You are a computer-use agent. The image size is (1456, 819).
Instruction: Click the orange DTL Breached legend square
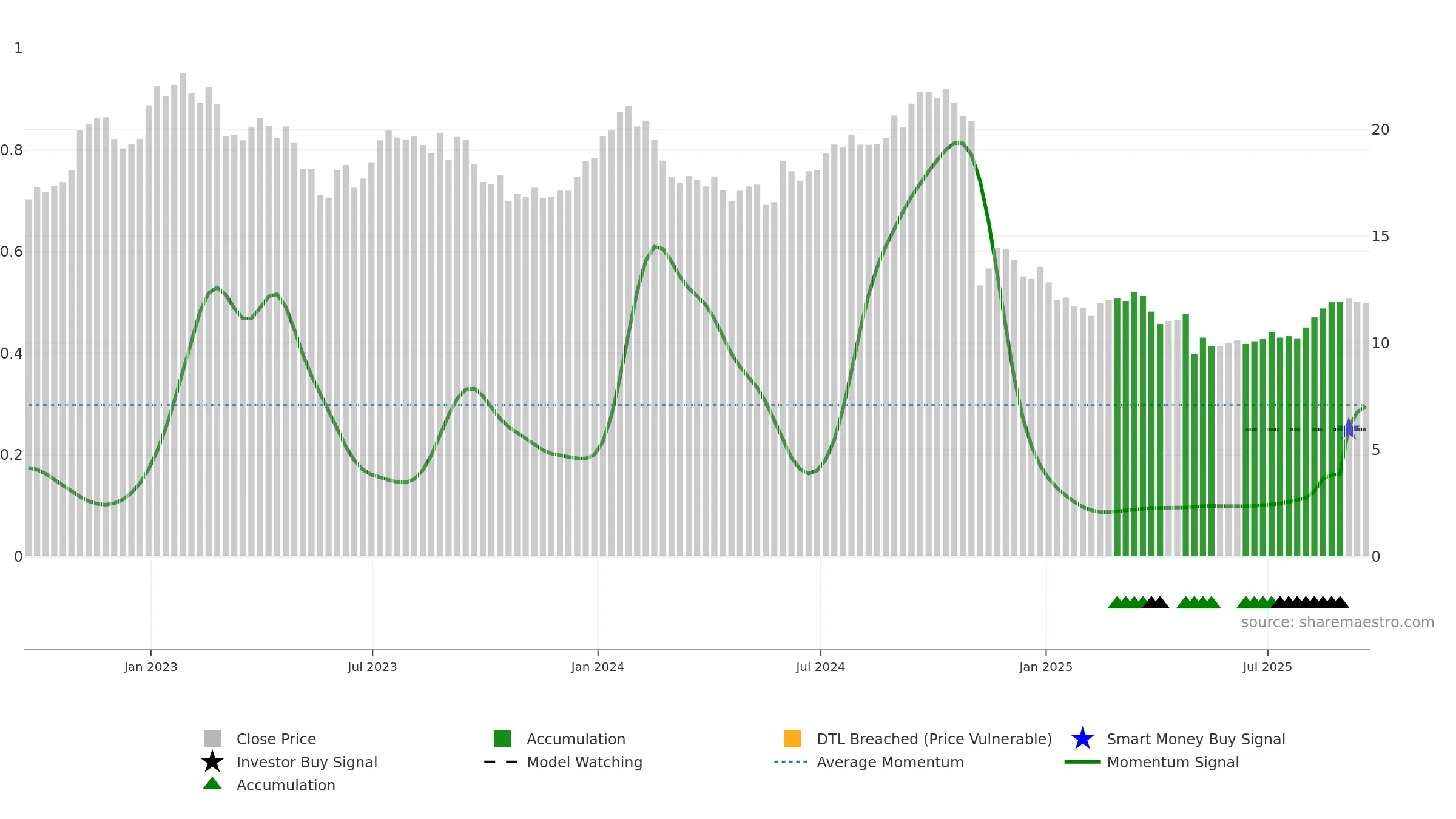[792, 738]
